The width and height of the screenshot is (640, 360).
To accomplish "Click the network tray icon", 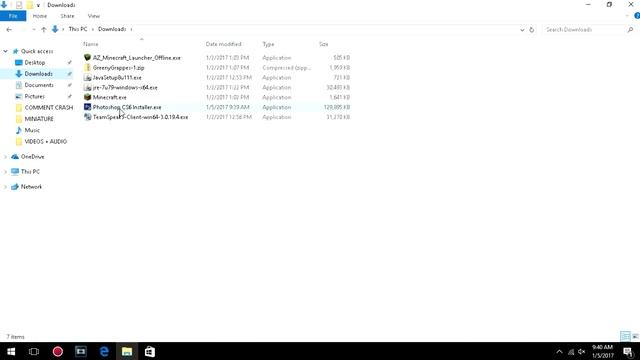I will coord(571,352).
